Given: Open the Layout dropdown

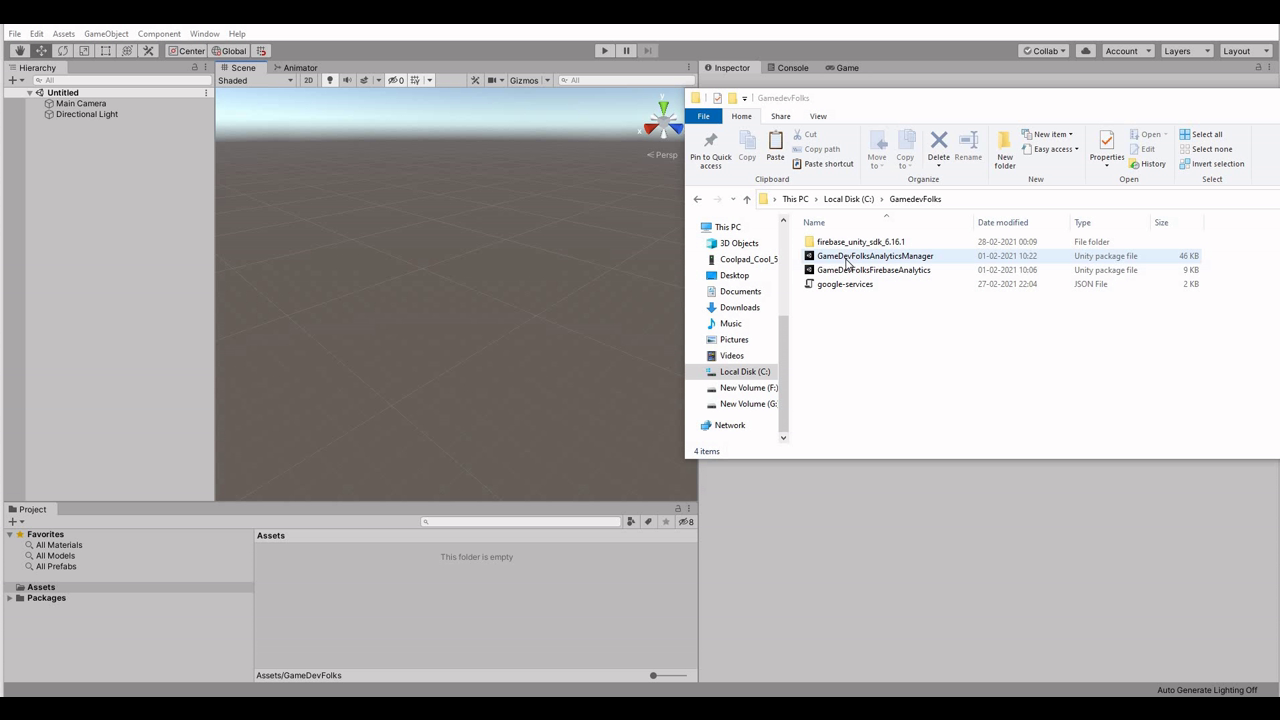Looking at the screenshot, I should point(1244,51).
